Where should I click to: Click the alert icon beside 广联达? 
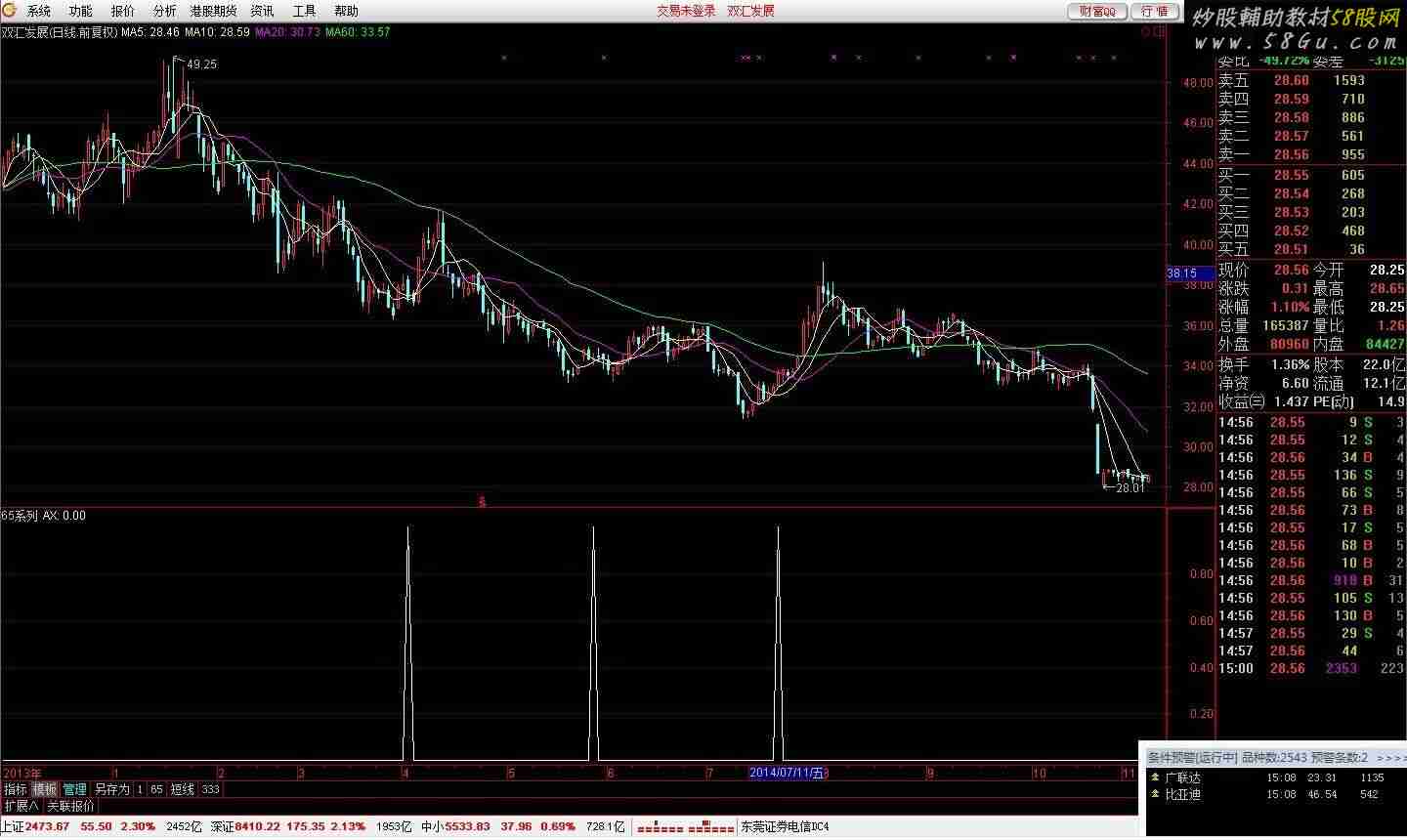tap(1154, 778)
